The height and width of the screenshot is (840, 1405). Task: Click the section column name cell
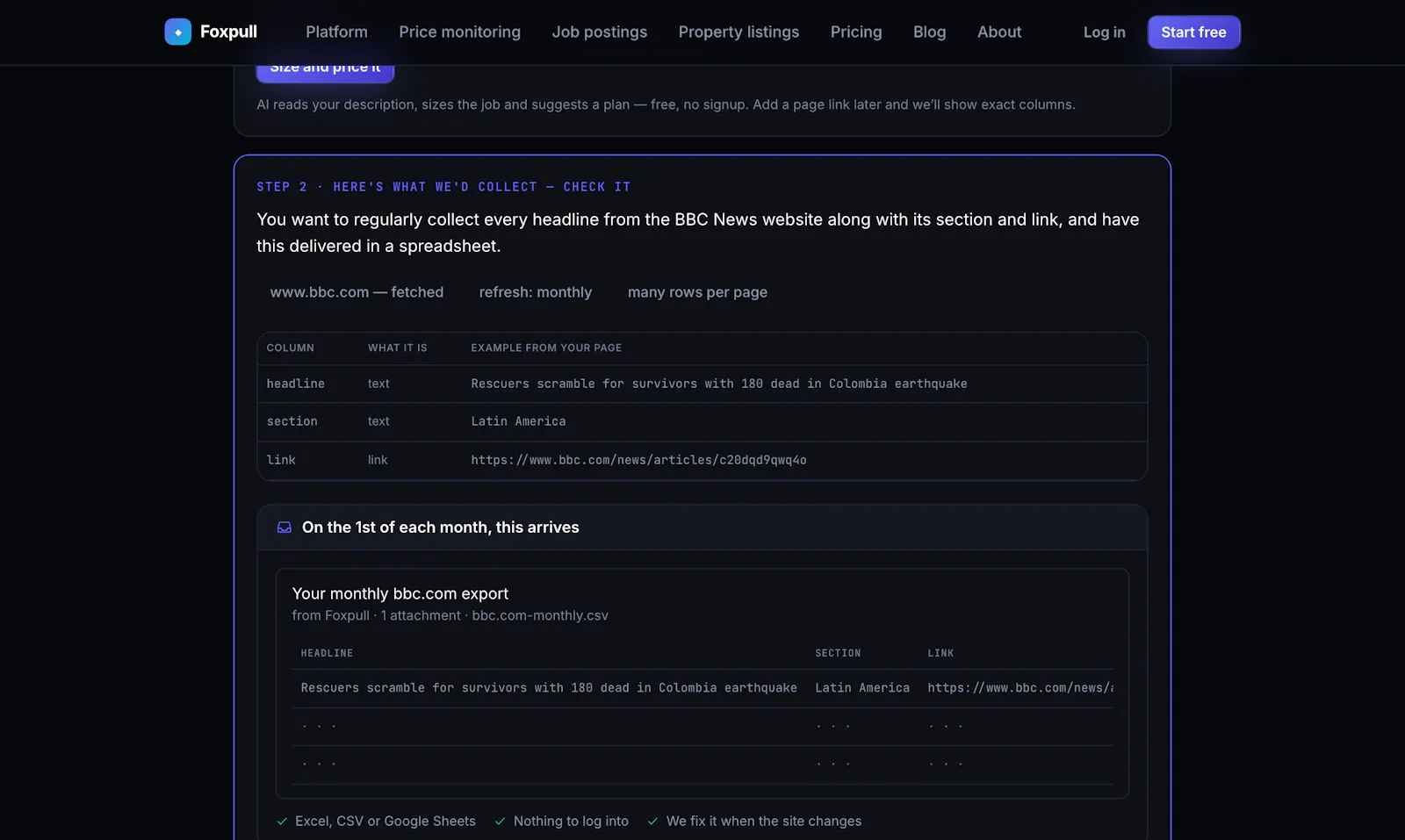292,421
